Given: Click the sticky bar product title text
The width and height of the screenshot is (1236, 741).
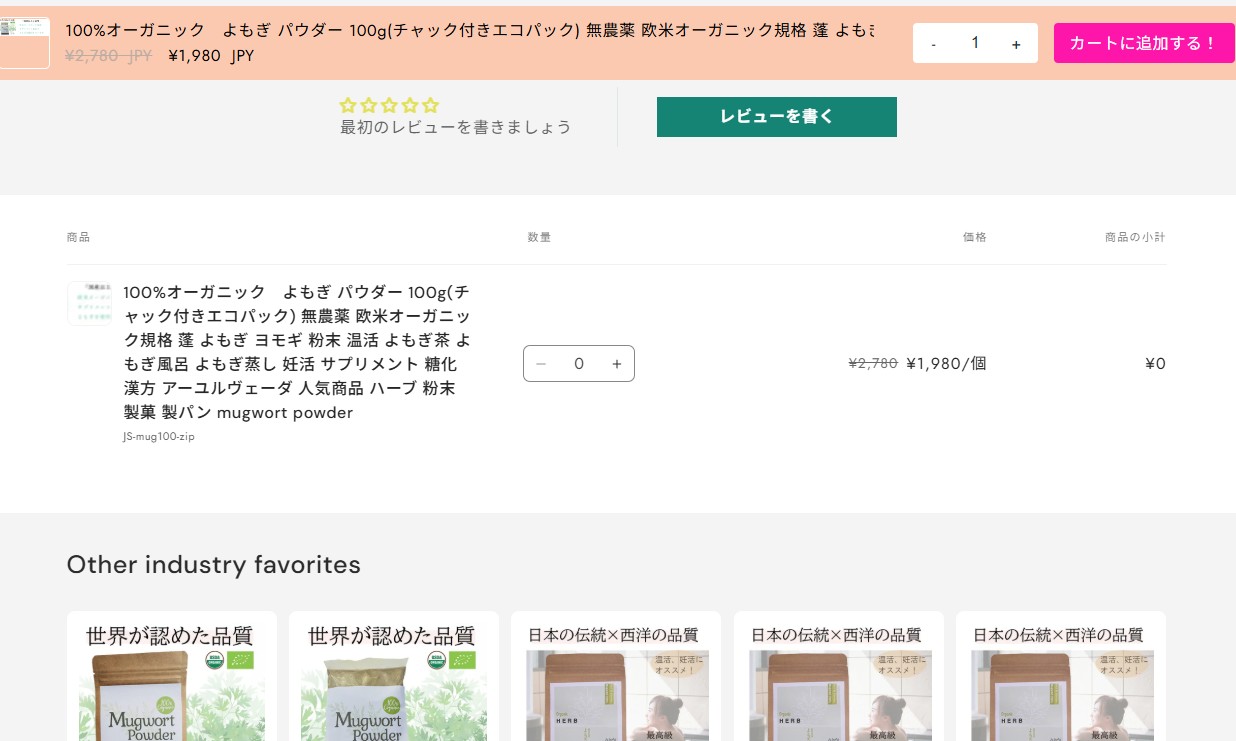Looking at the screenshot, I should click(x=470, y=31).
